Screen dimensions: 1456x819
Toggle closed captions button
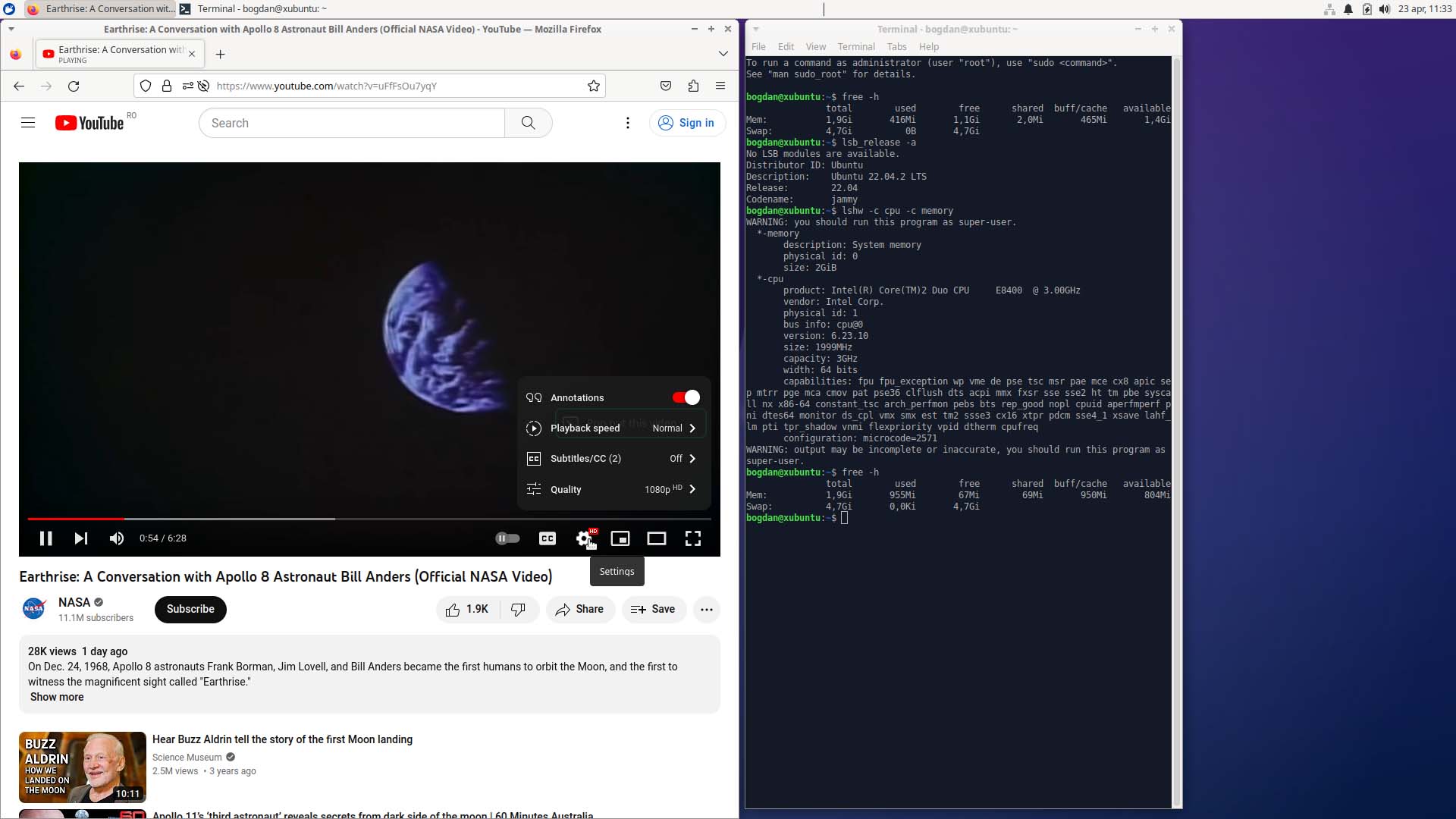pos(548,538)
